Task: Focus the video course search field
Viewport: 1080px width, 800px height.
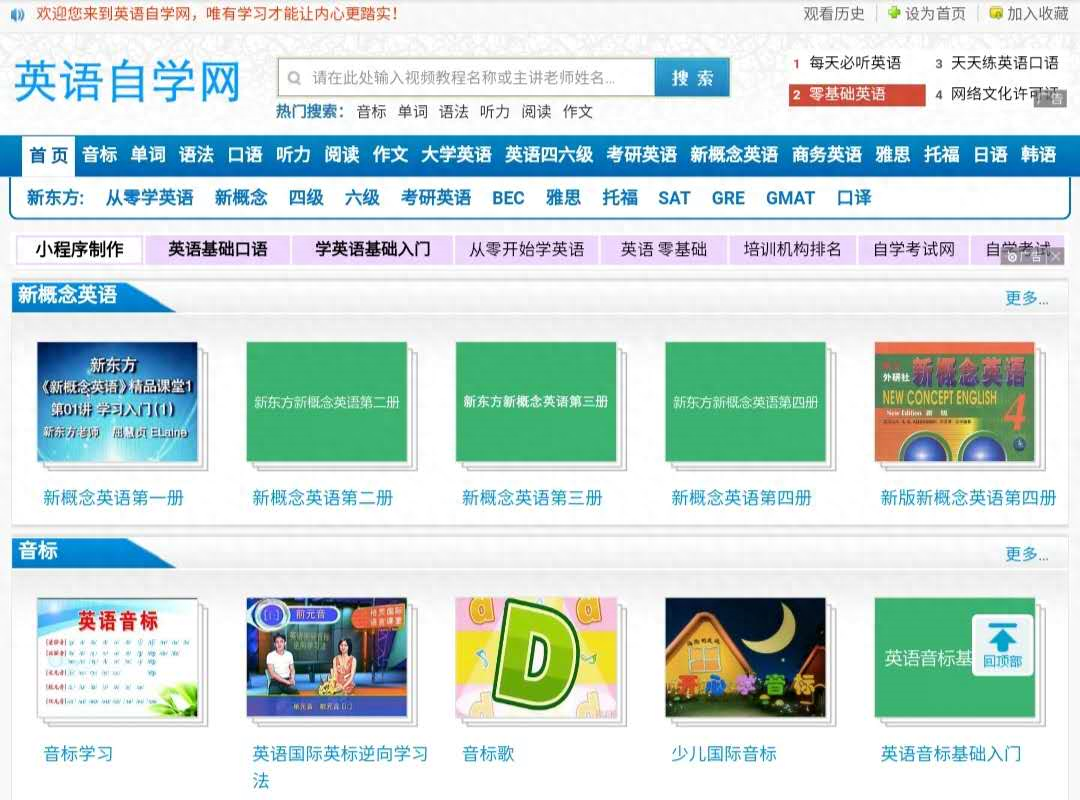Action: tap(466, 78)
